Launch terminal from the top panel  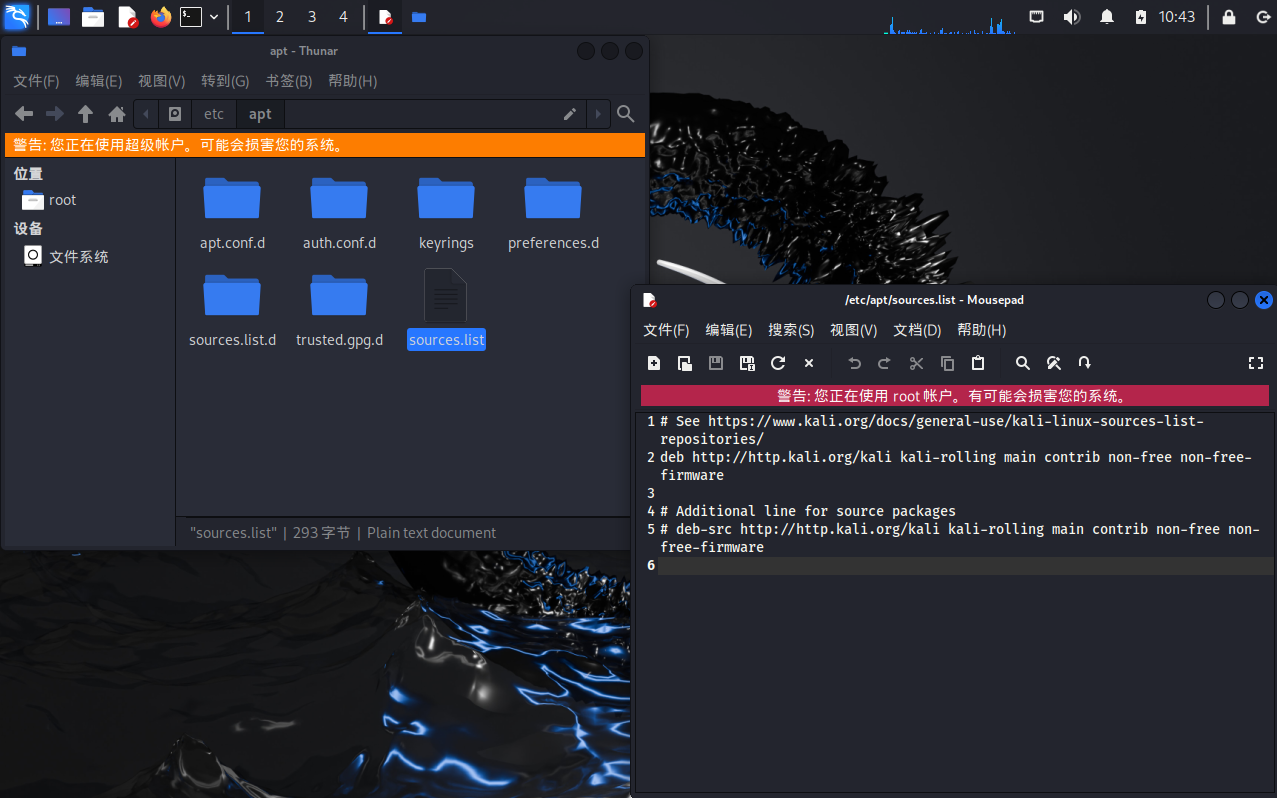(190, 17)
